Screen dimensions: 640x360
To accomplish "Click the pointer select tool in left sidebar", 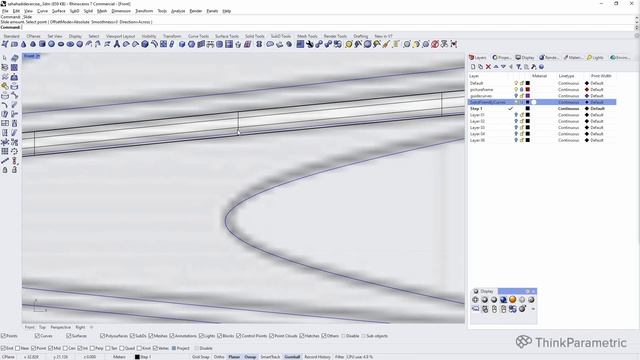I will [x=4, y=58].
